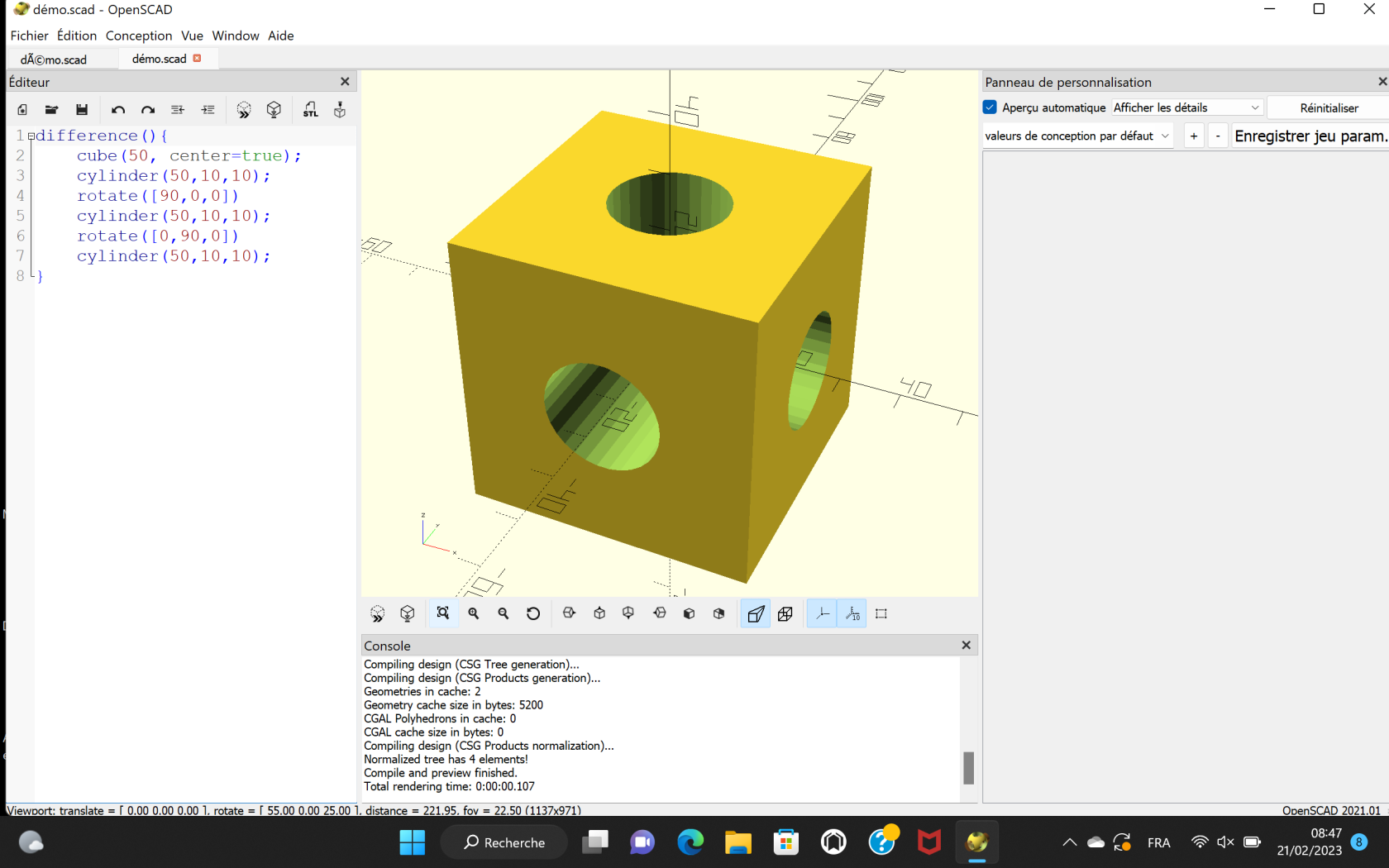This screenshot has height=868, width=1389.
Task: Click the FRA language indicator
Action: [1158, 842]
